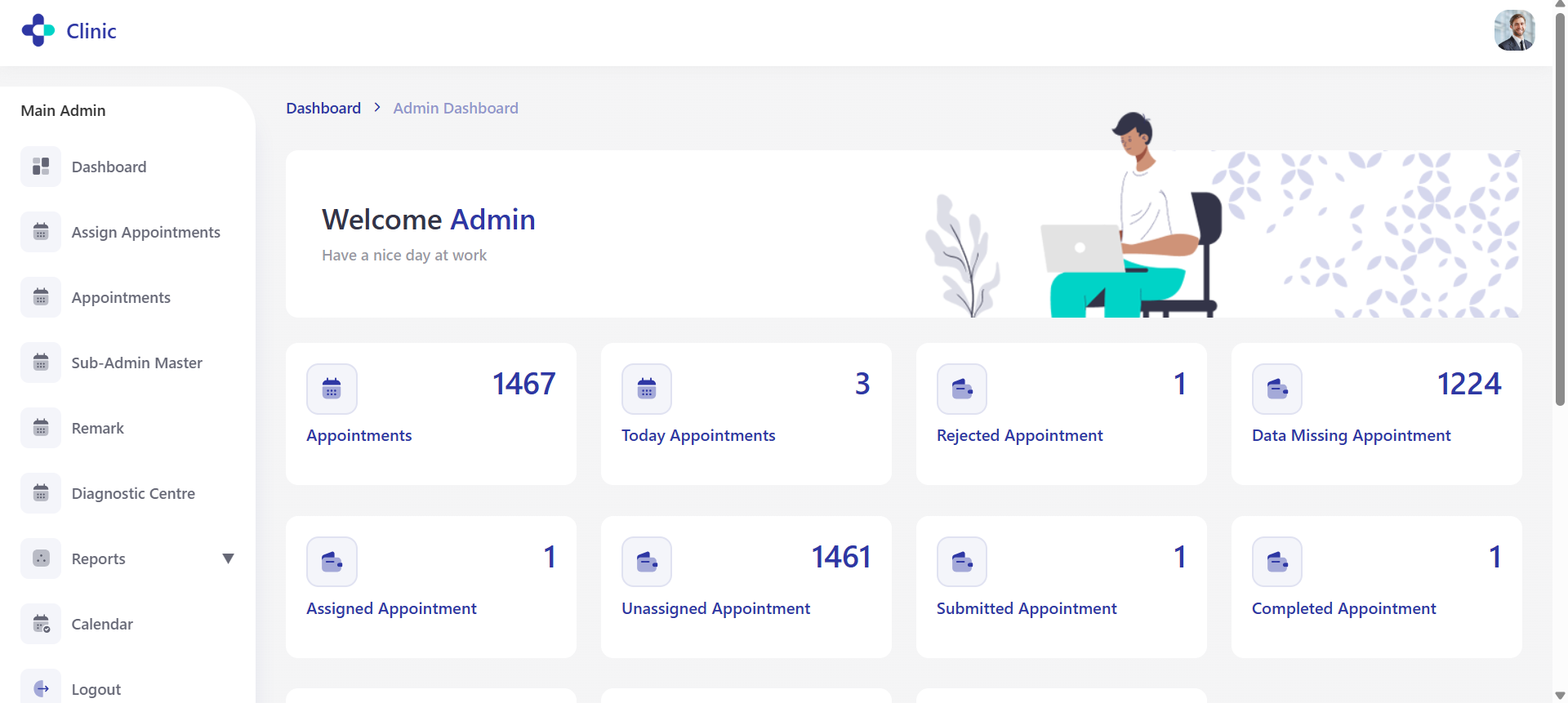Select Remark from the sidebar menu

click(97, 428)
